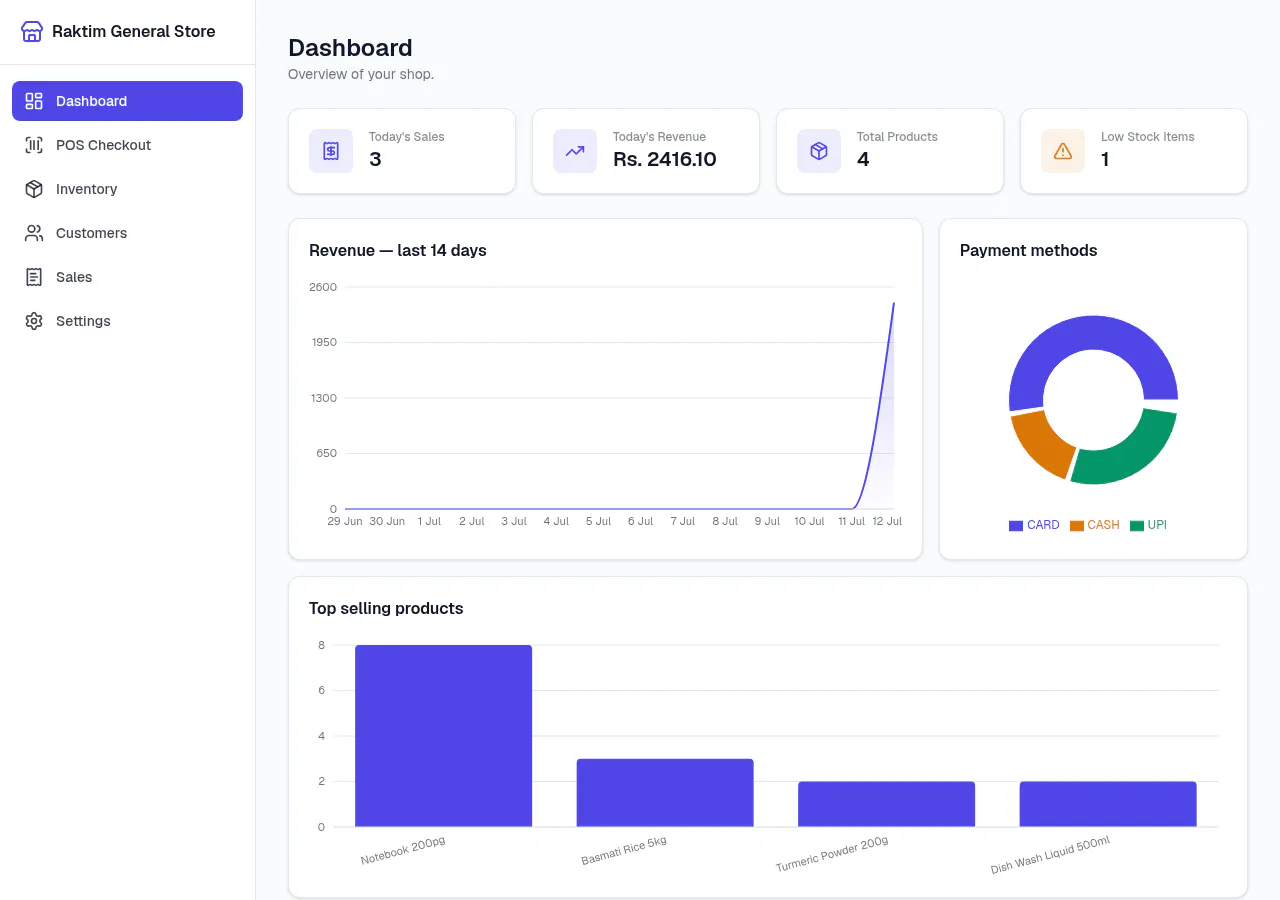This screenshot has width=1280, height=900.
Task: Click the Turmeric Powder 200g bar
Action: 886,804
